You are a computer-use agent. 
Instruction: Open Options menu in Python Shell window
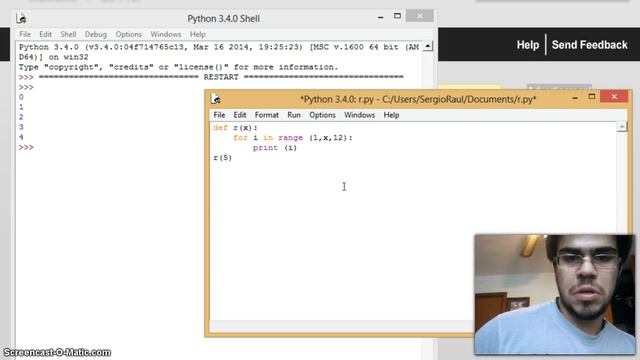click(129, 34)
